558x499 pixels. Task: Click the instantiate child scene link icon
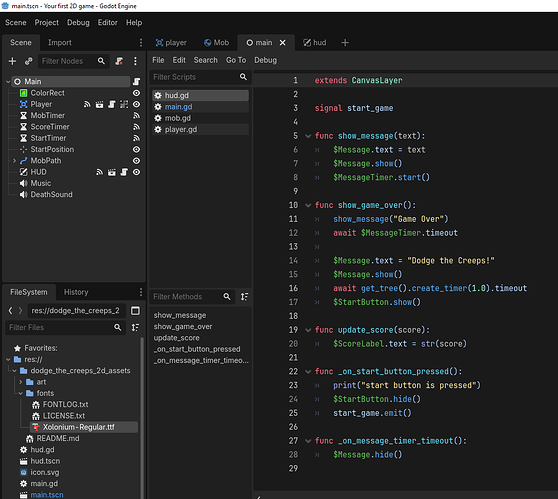point(29,61)
